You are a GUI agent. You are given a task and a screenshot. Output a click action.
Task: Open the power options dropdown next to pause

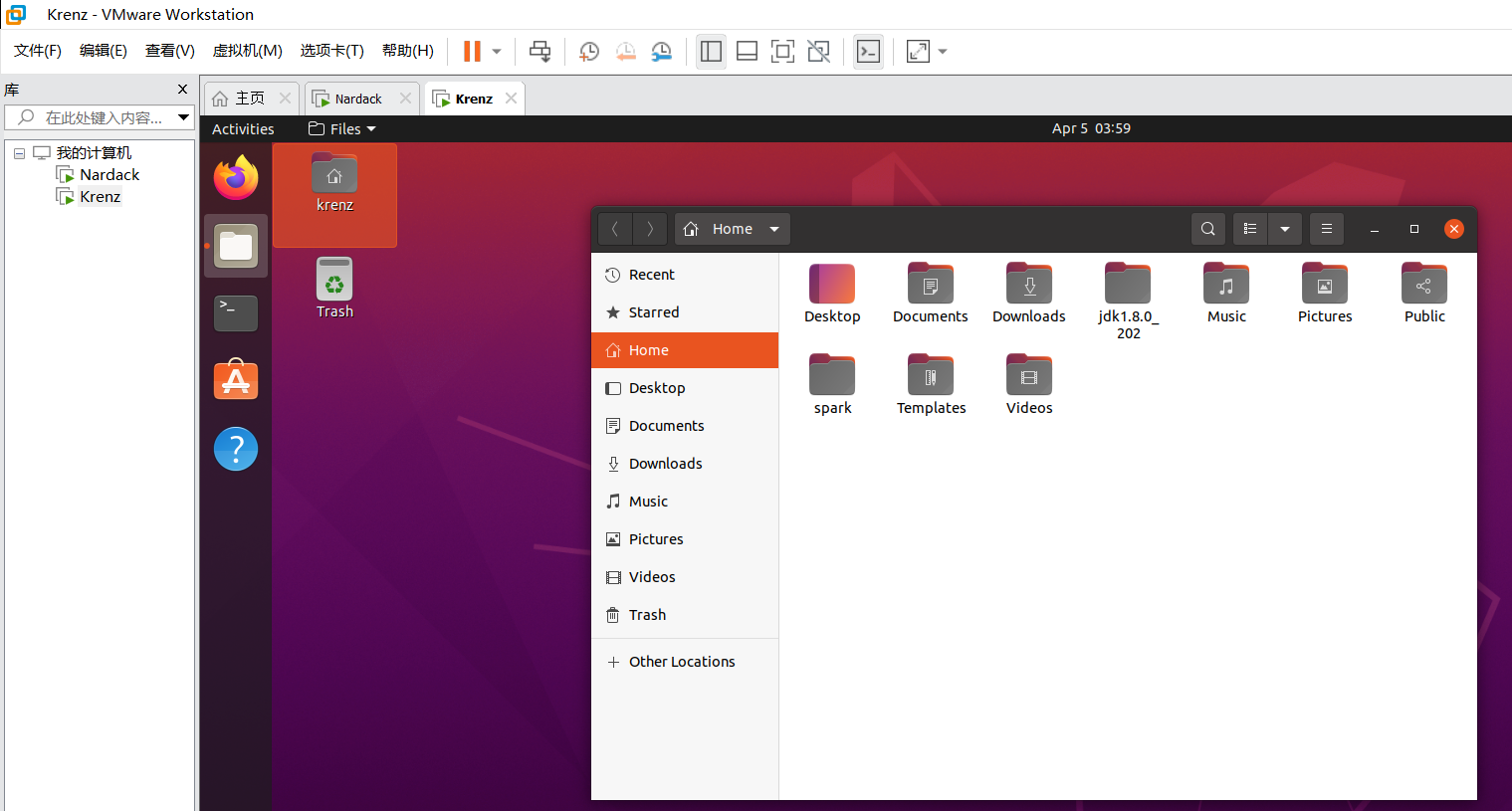point(497,52)
